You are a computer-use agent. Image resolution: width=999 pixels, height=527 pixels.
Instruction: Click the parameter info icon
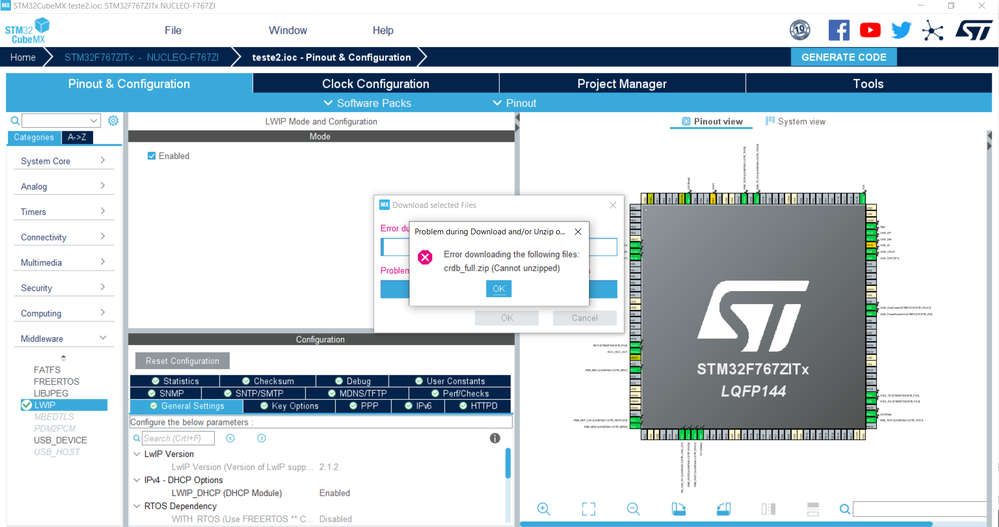495,438
